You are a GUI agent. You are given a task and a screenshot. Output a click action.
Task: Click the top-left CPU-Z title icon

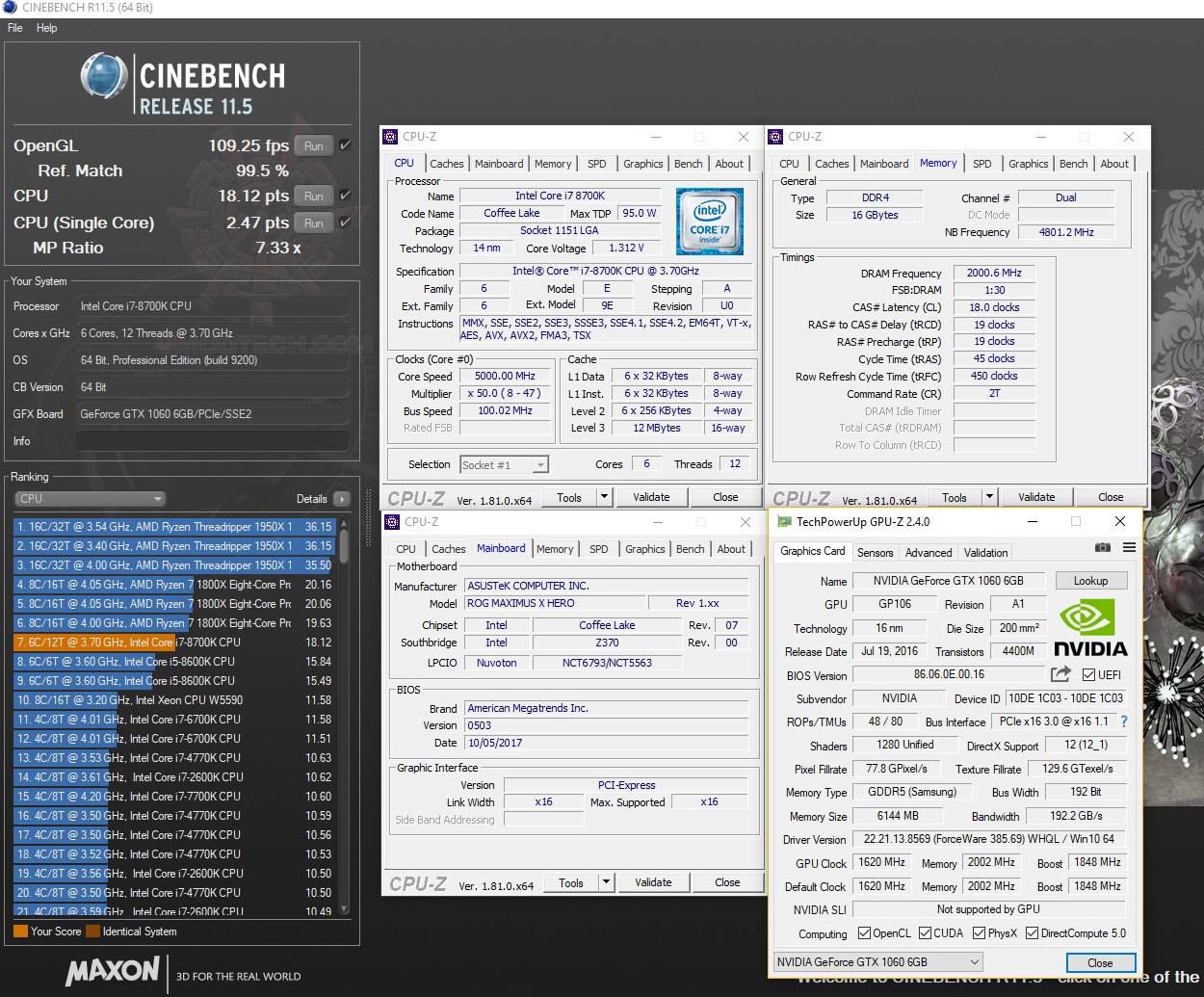pyautogui.click(x=390, y=137)
